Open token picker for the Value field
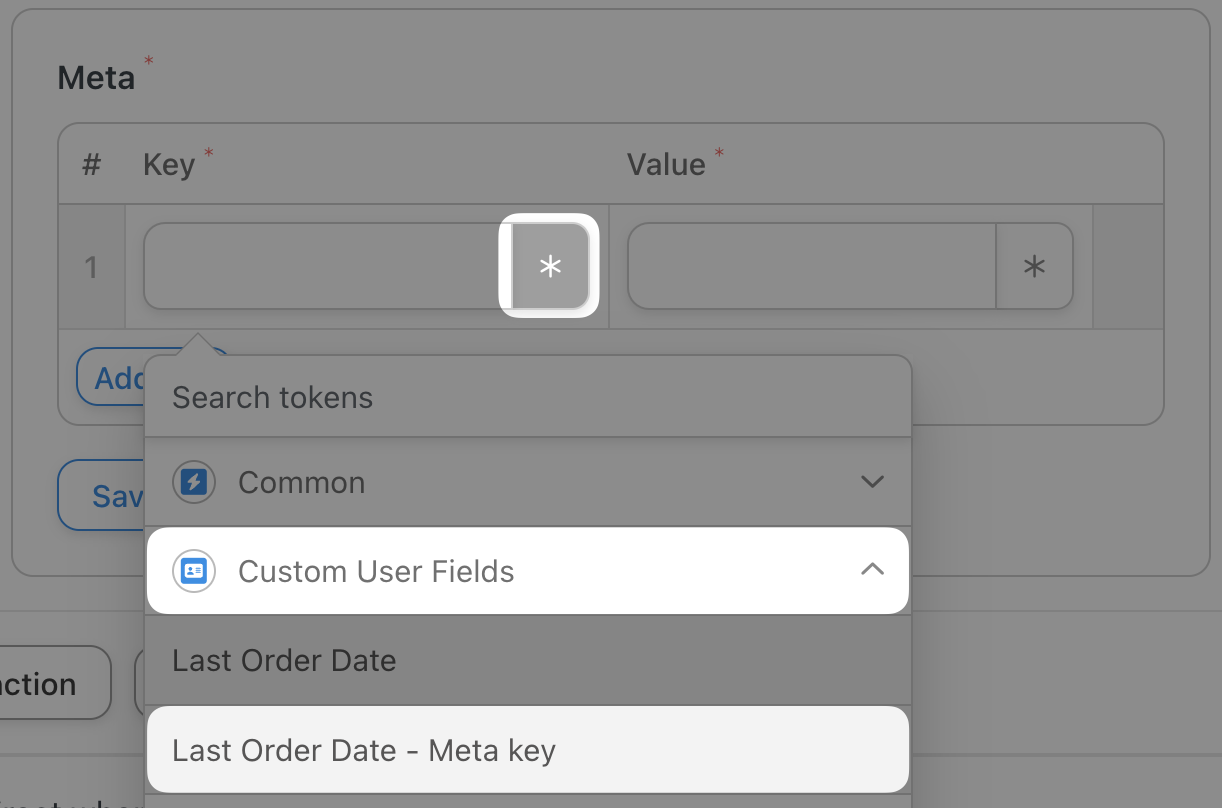Viewport: 1222px width, 808px height. tap(1034, 266)
